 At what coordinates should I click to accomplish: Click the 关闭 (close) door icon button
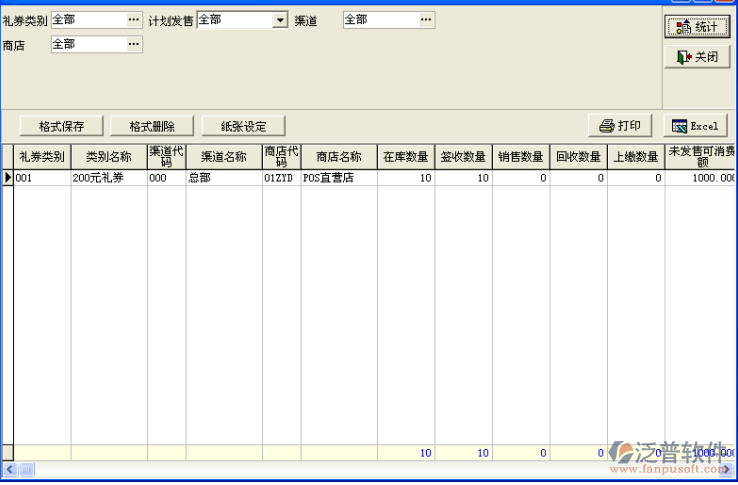pyautogui.click(x=697, y=57)
